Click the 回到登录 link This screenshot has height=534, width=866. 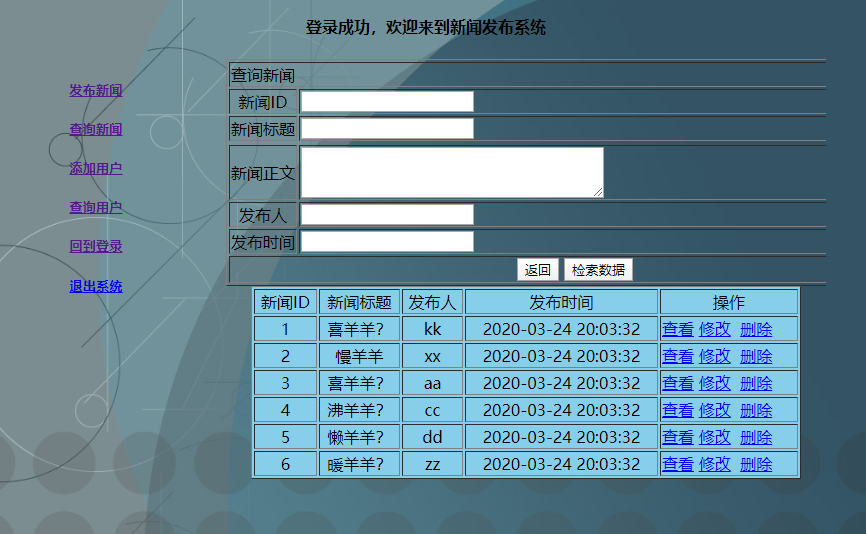coord(95,247)
